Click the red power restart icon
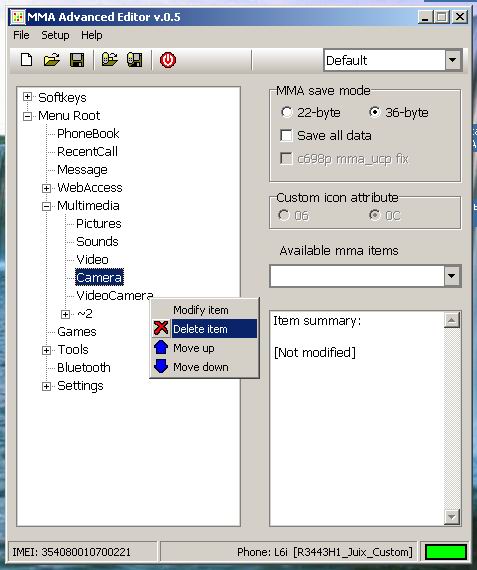 [x=168, y=60]
